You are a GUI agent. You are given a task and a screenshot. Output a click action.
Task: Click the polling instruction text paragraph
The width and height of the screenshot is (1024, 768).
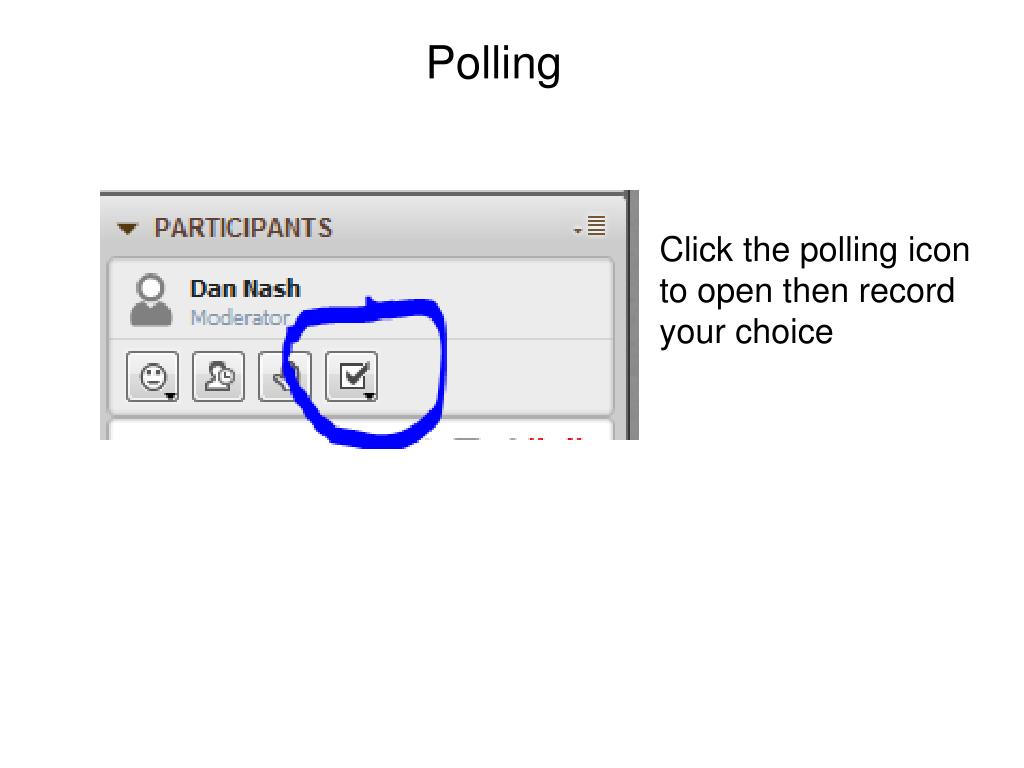814,291
